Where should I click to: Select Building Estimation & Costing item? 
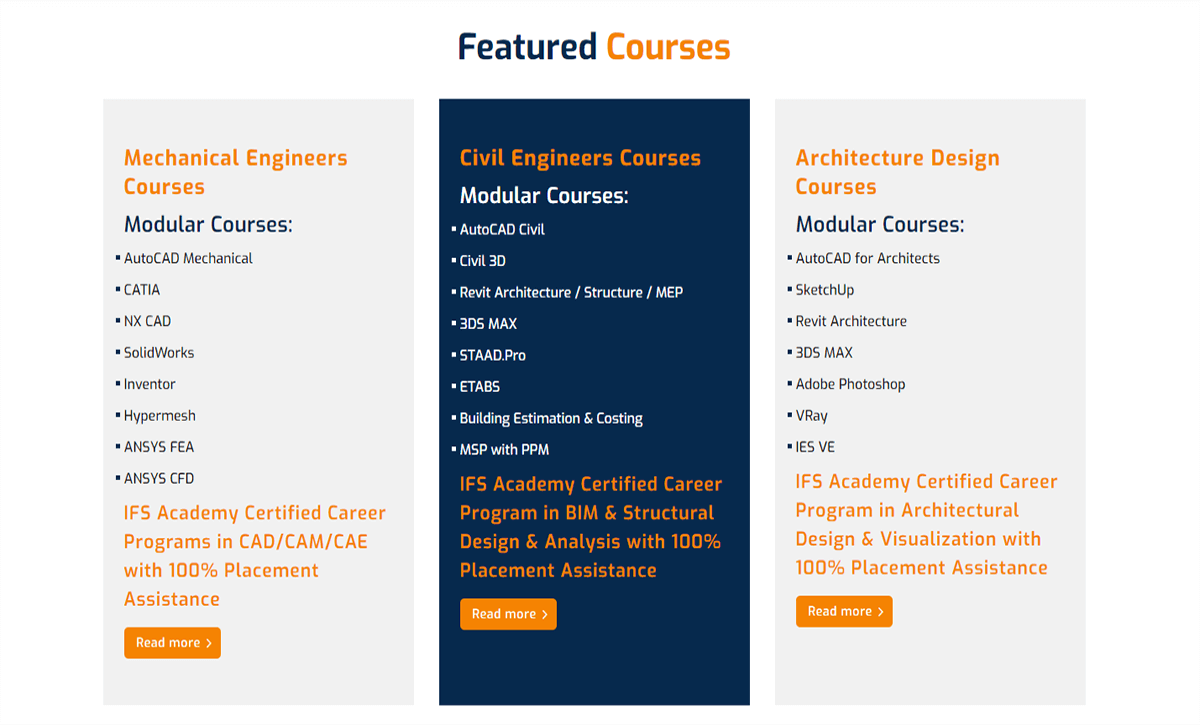pos(551,418)
